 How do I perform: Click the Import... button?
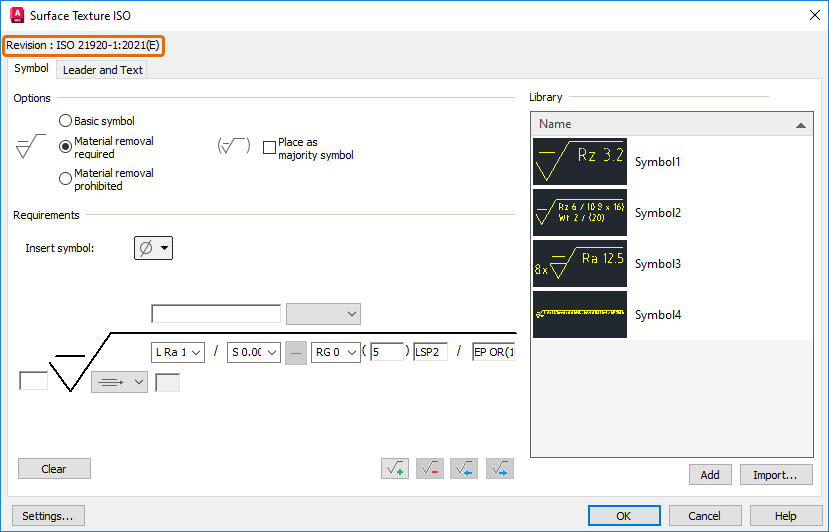(776, 475)
